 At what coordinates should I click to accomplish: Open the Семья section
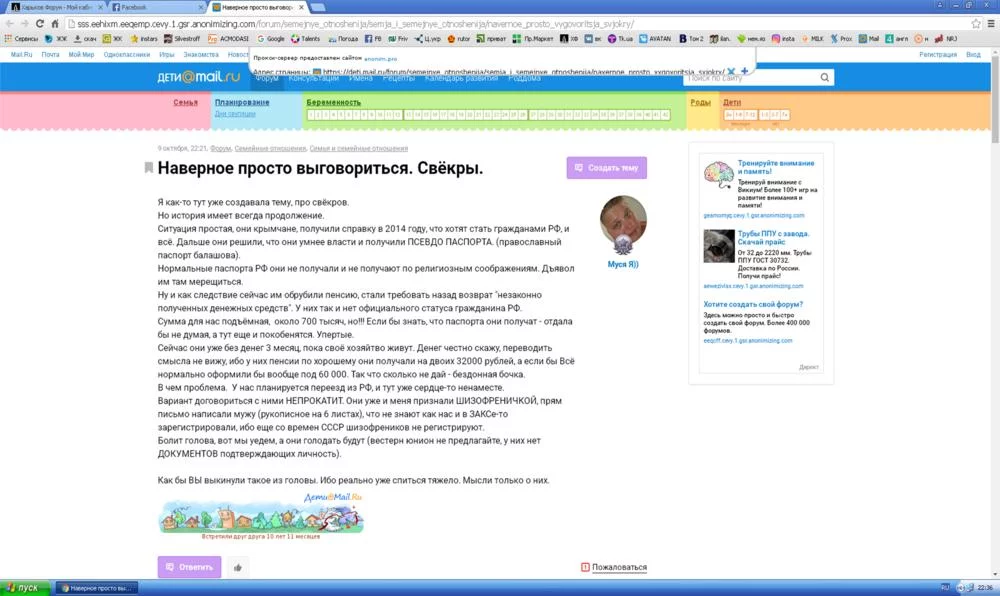click(x=186, y=102)
